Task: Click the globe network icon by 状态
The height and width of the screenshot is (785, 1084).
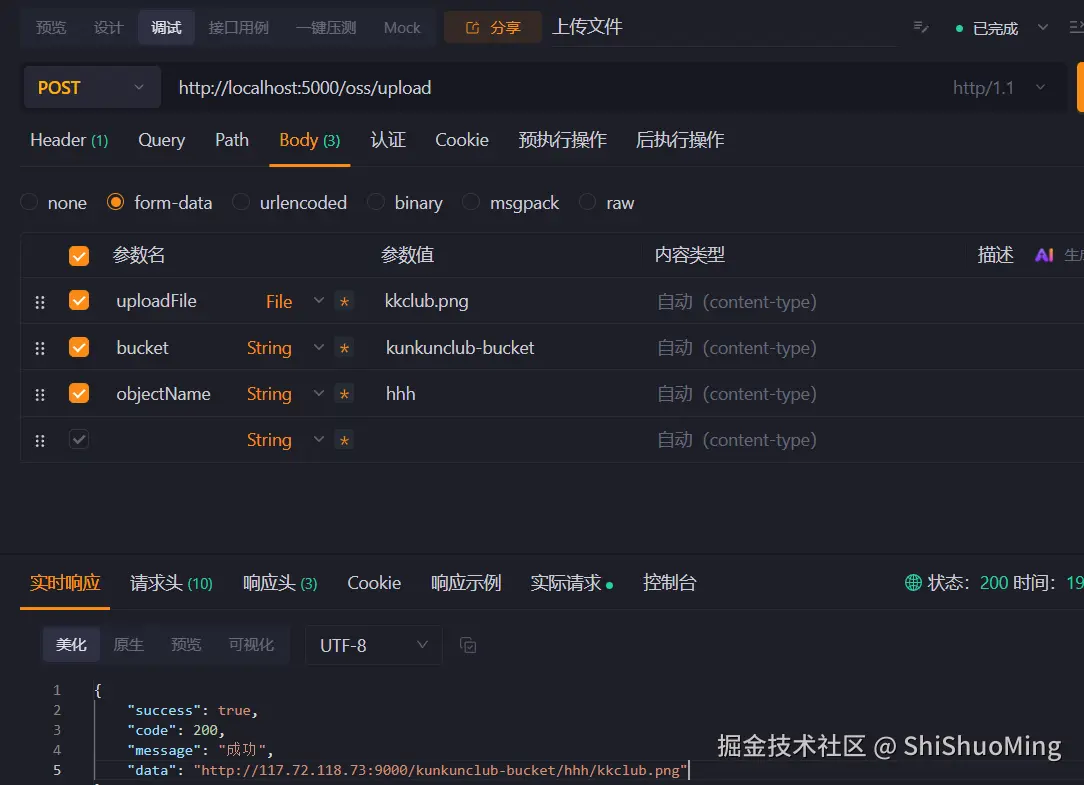Action: click(913, 583)
